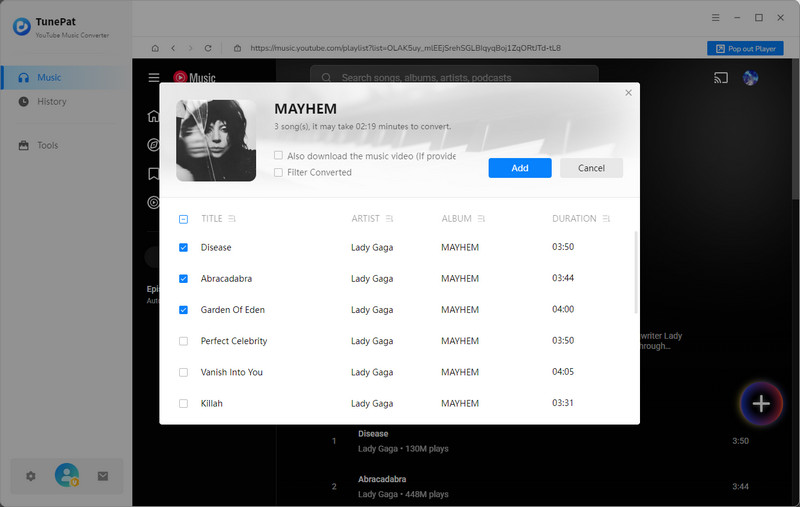800x507 pixels.
Task: Click the 03:31 duration value
Action: [x=563, y=403]
